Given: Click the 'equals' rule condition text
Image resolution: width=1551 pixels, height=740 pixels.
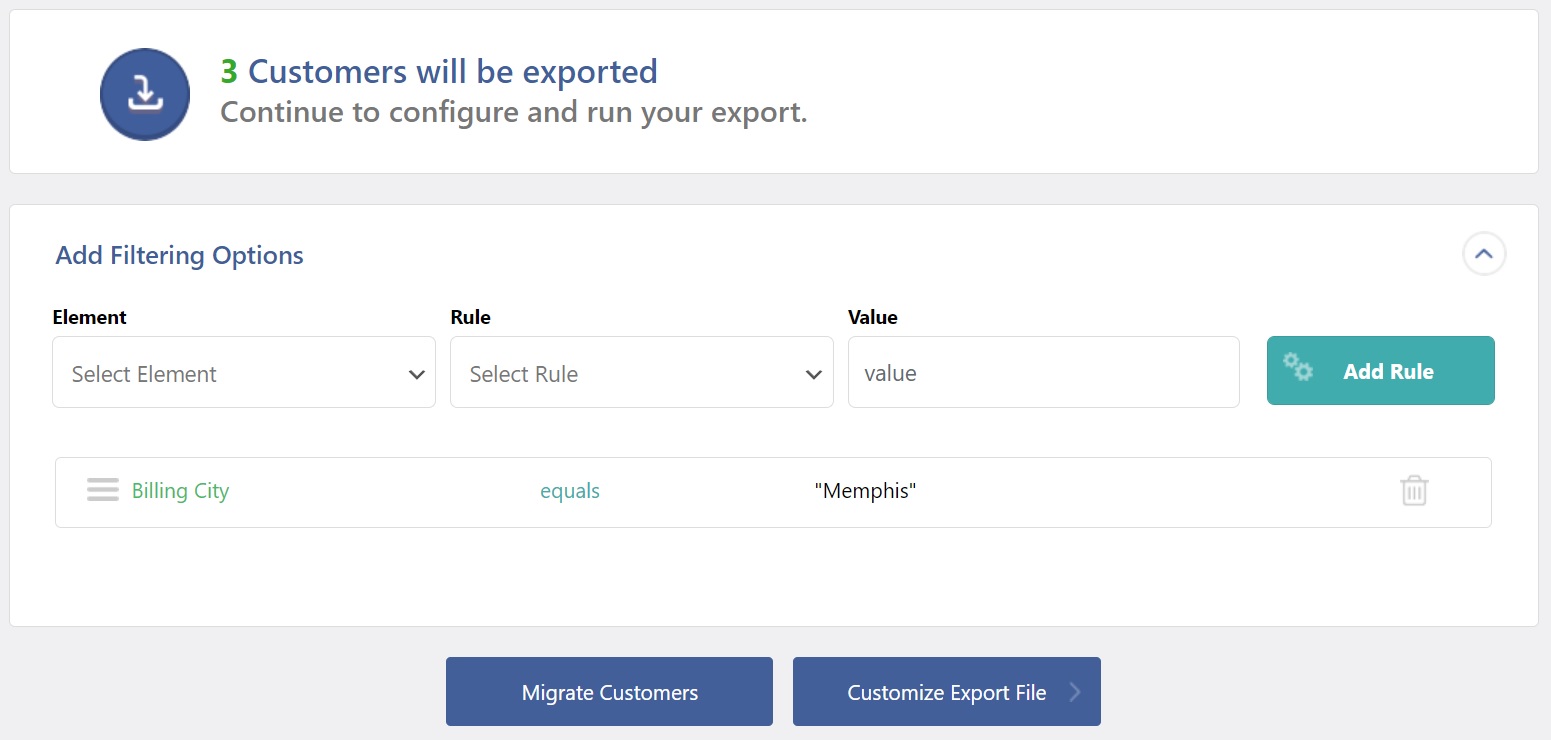Looking at the screenshot, I should (570, 491).
